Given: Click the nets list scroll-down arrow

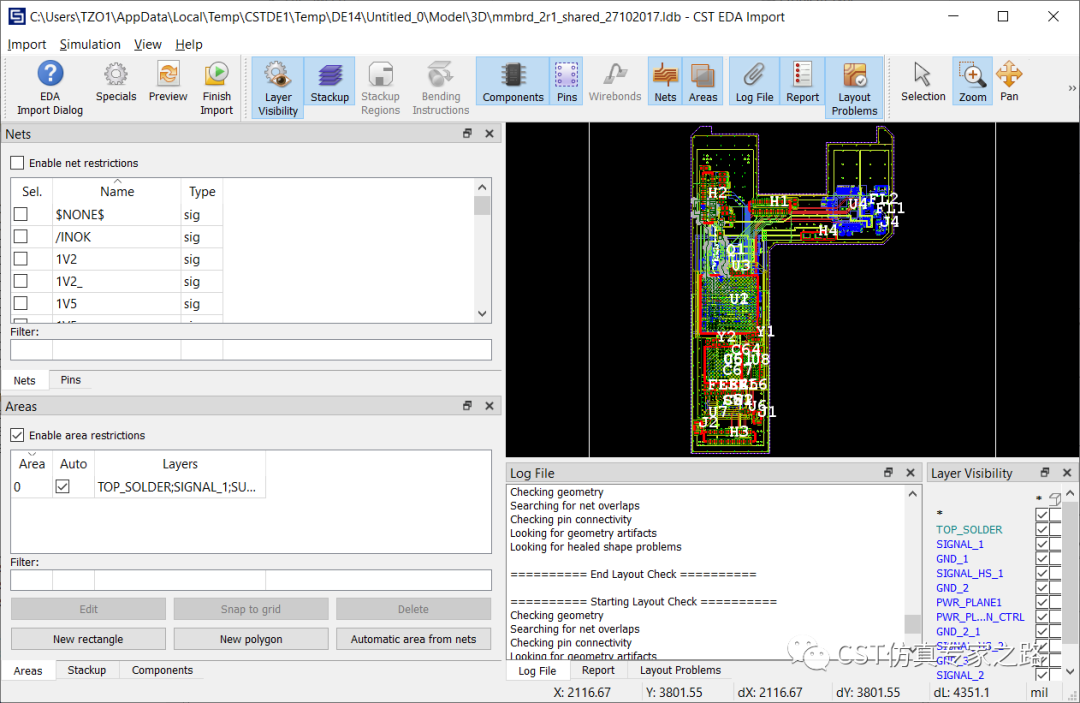Looking at the screenshot, I should coord(482,313).
